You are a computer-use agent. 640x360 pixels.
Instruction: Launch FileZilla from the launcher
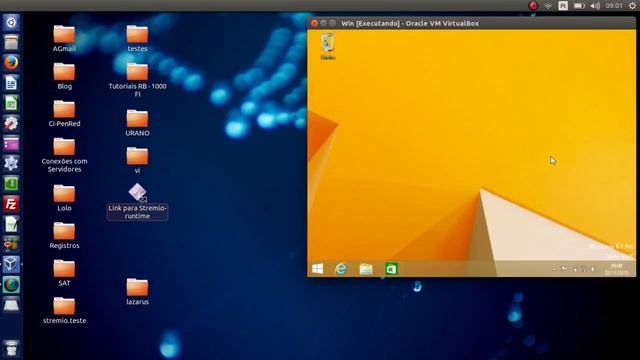(x=11, y=204)
